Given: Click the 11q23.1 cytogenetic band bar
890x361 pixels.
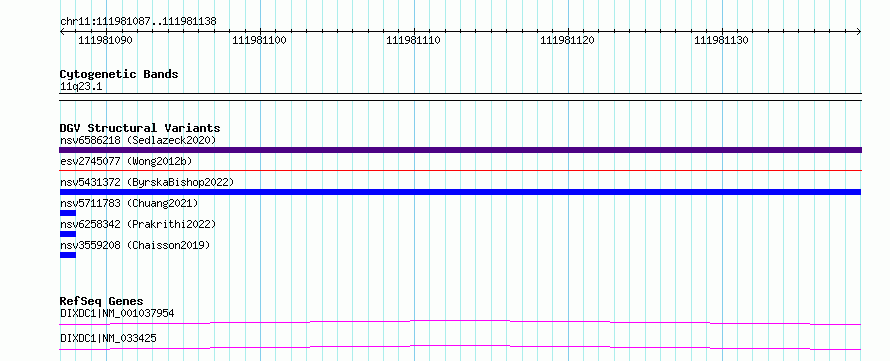Looking at the screenshot, I should point(460,97).
